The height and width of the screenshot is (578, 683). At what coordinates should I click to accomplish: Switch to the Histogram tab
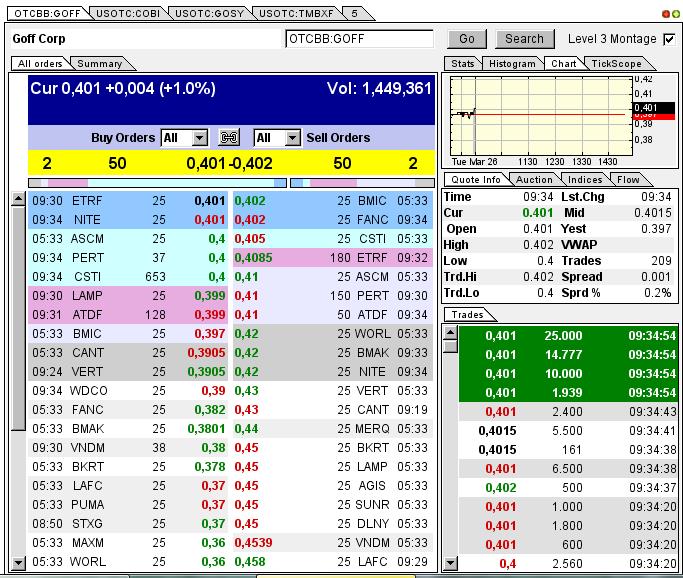tap(512, 64)
